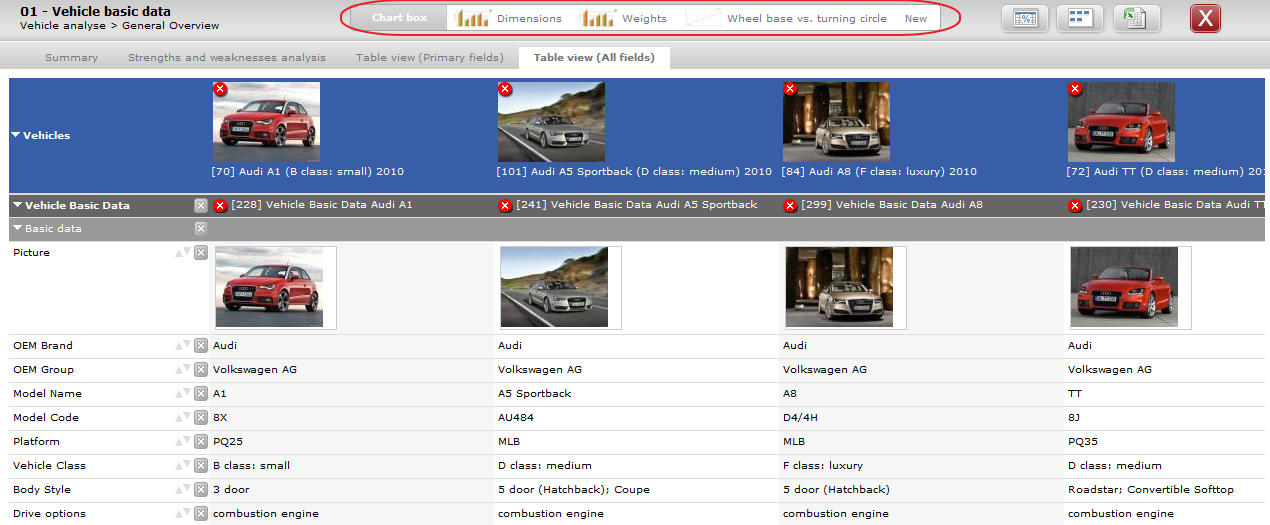Remove [228] Vehicle Basic Data Audi A1
The width and height of the screenshot is (1270, 525).
pos(220,205)
